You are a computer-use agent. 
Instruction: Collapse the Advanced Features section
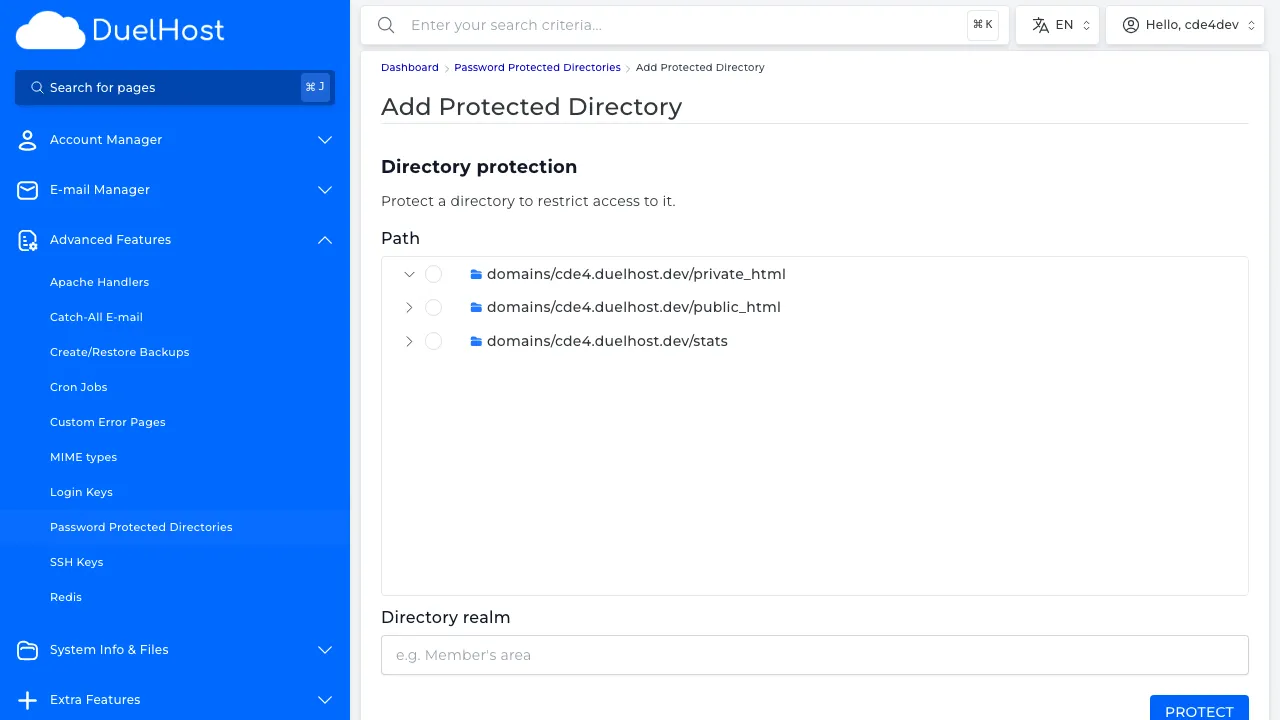coord(324,240)
